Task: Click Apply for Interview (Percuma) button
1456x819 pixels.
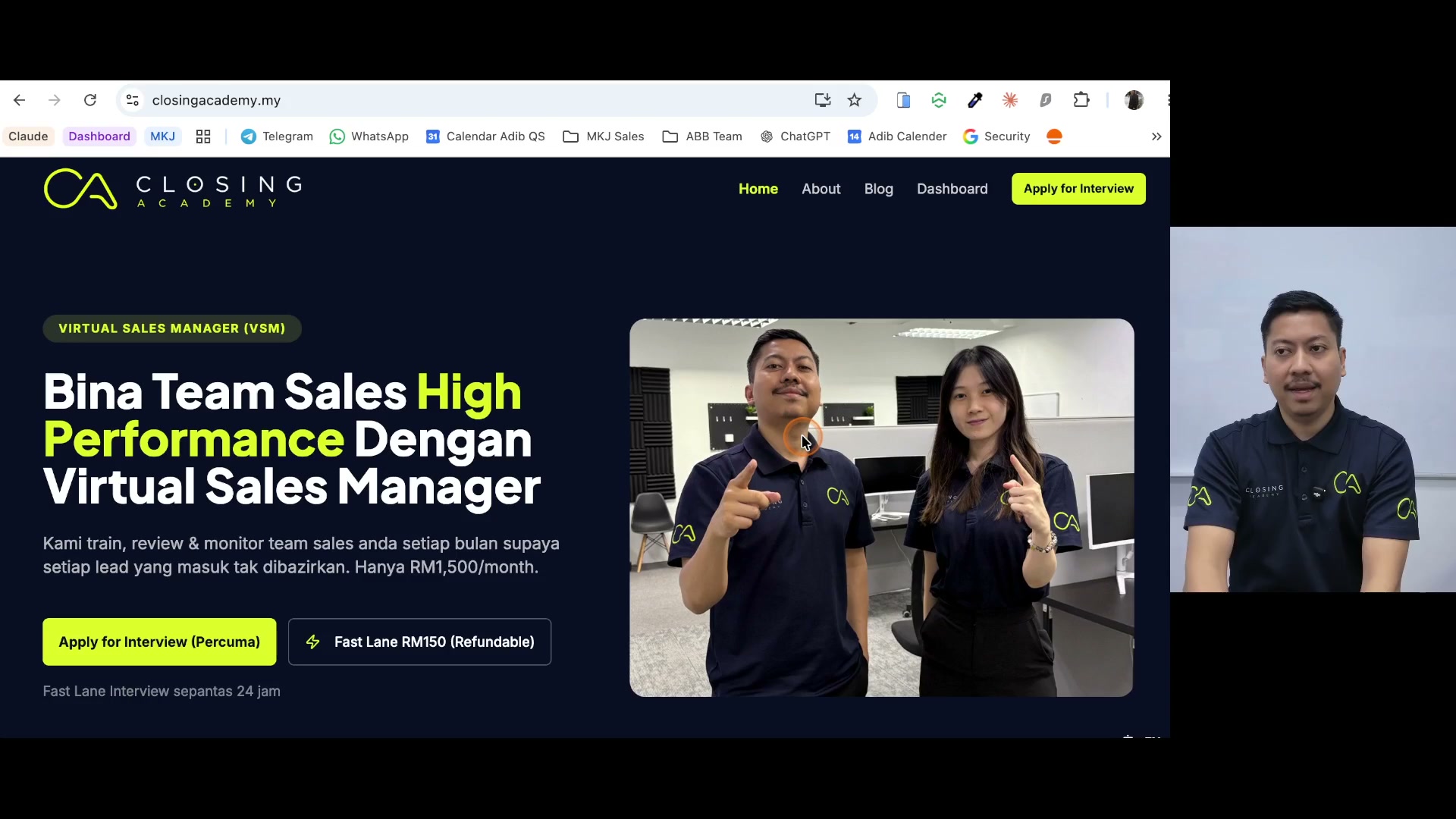Action: click(159, 642)
